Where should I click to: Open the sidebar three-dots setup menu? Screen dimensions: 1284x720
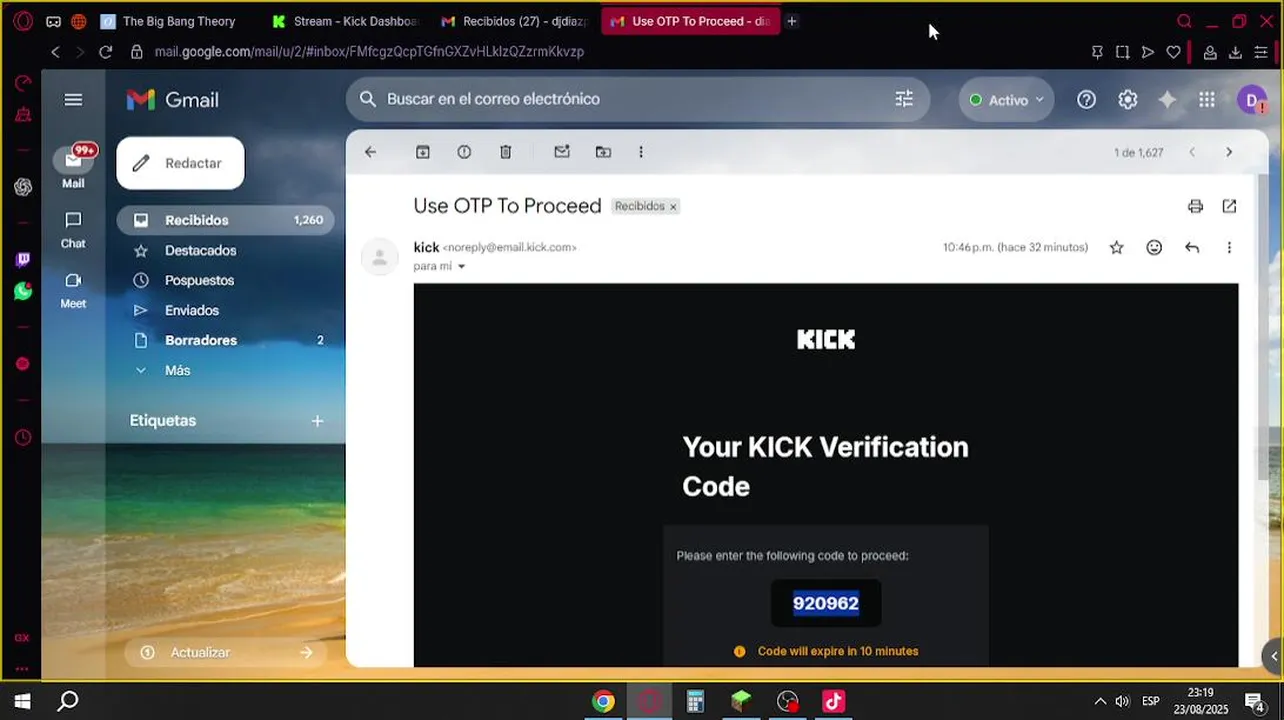pyautogui.click(x=22, y=669)
